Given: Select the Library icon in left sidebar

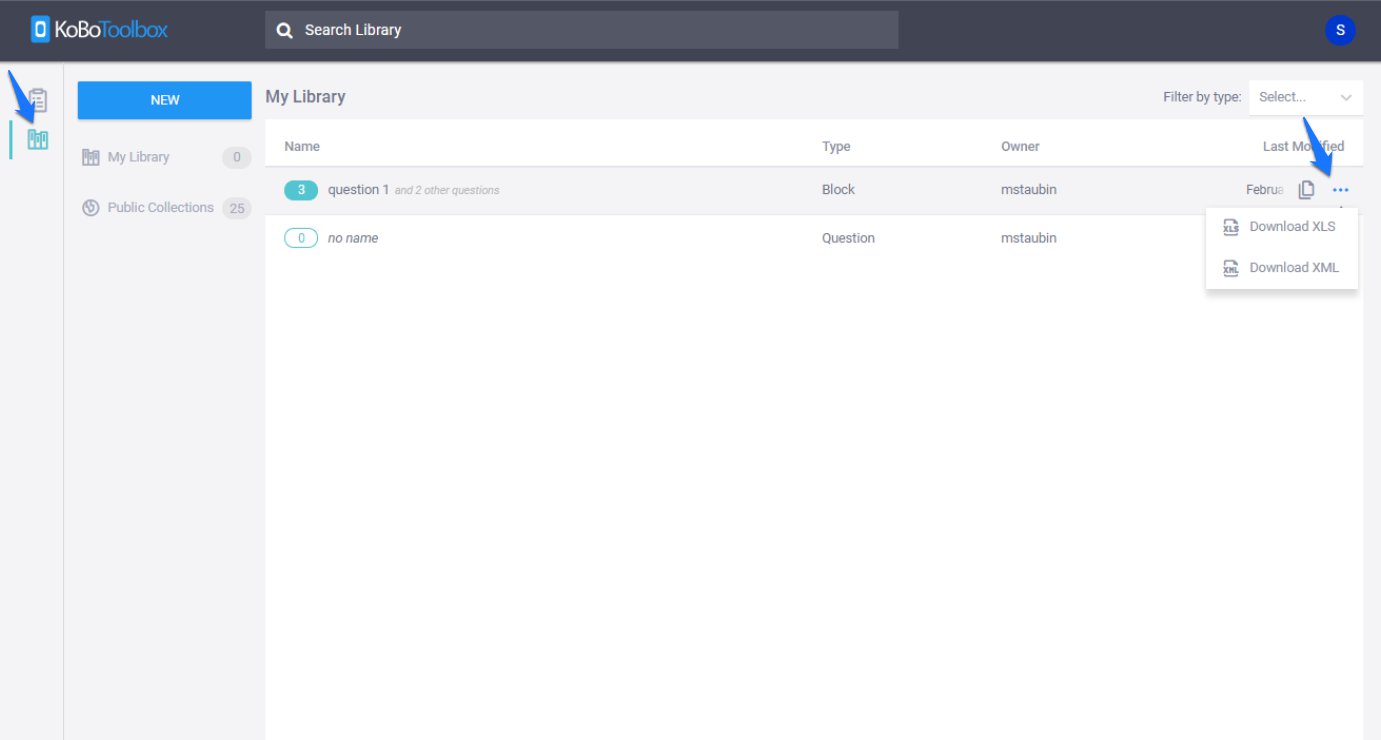Looking at the screenshot, I should click(38, 139).
